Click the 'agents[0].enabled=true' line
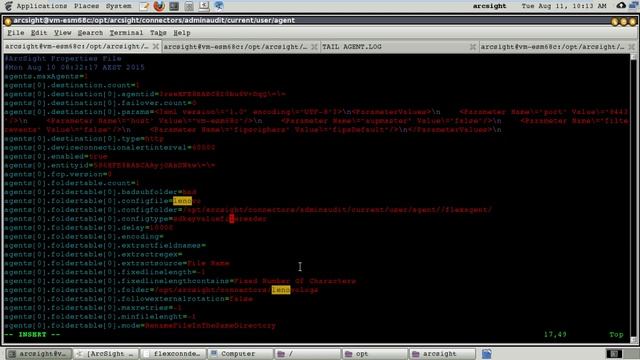This screenshot has height=360, width=640. tap(56, 156)
